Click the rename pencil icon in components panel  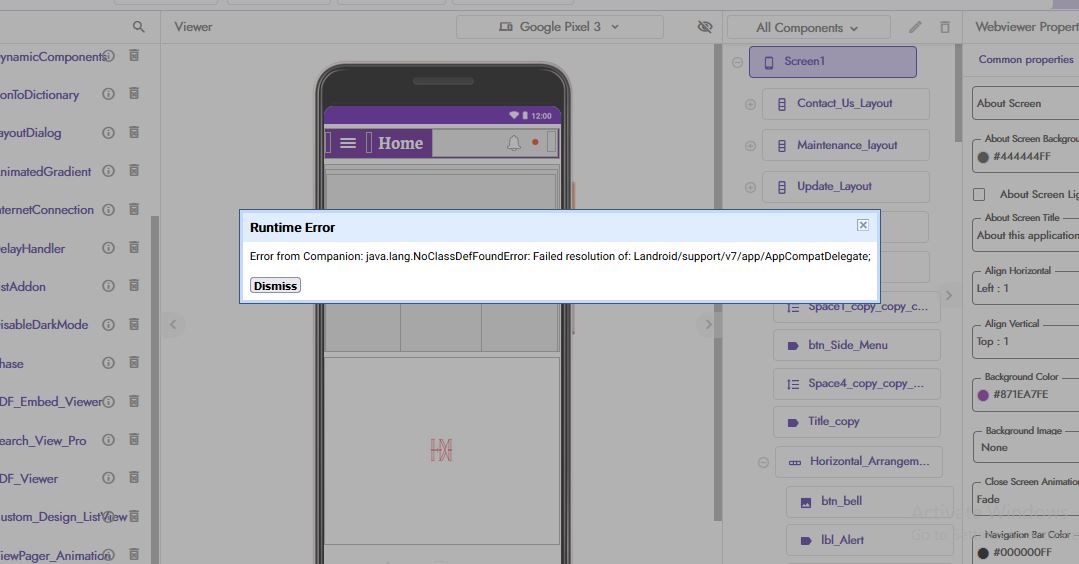(915, 27)
